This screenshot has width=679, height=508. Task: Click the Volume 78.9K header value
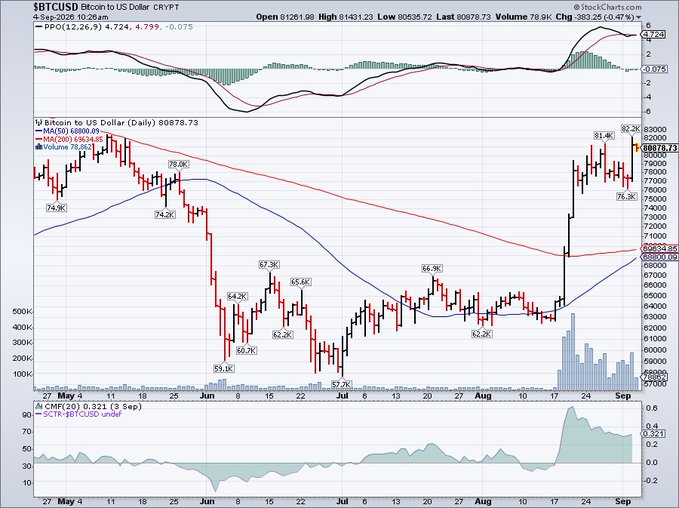[523, 17]
